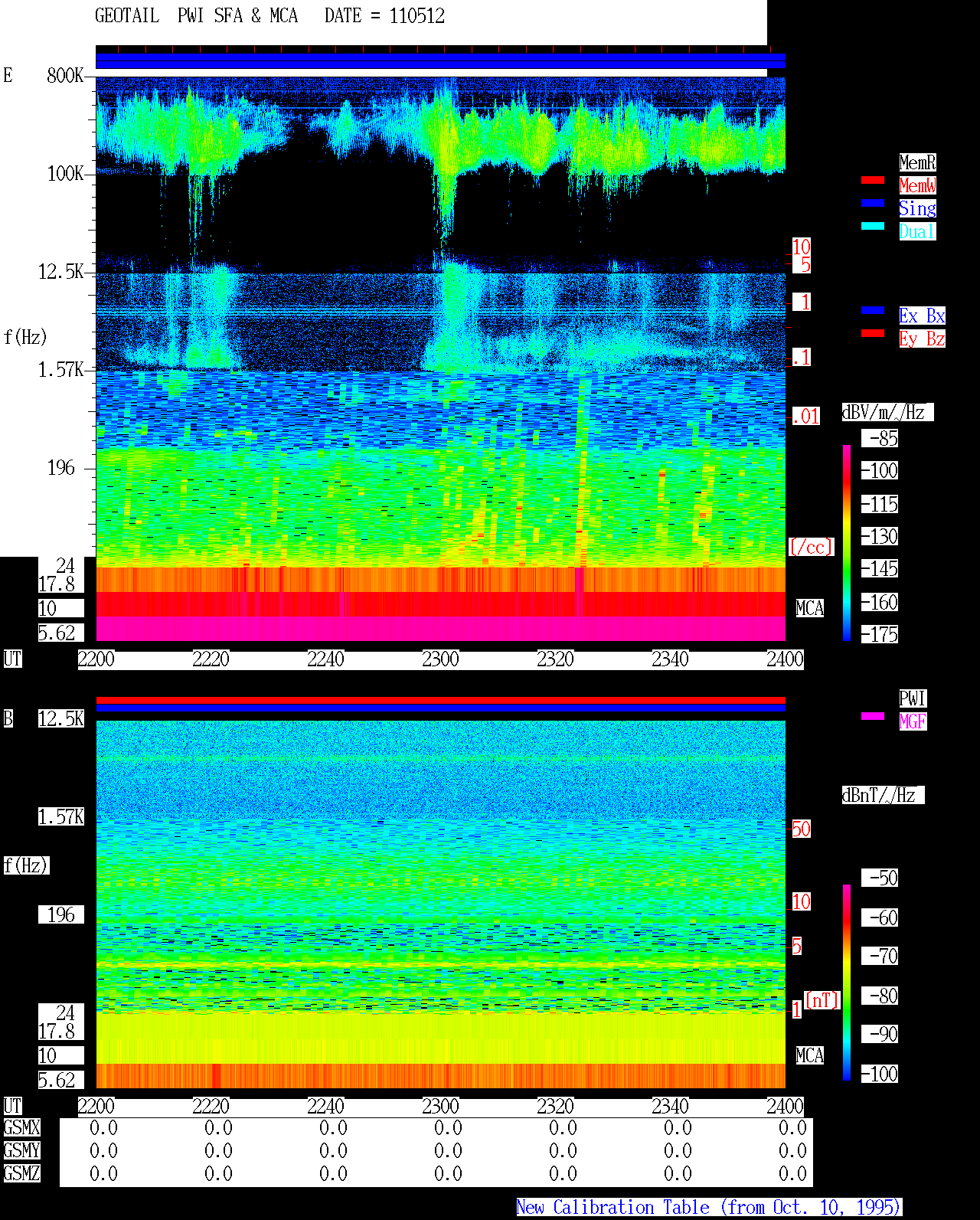Click the cyan Dual legend swatch

(873, 226)
